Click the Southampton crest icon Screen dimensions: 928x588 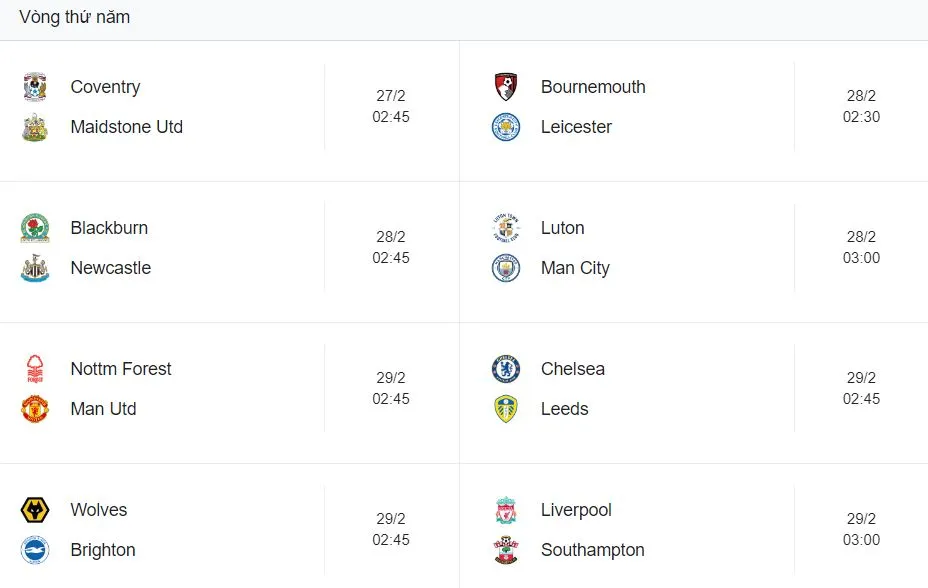506,550
